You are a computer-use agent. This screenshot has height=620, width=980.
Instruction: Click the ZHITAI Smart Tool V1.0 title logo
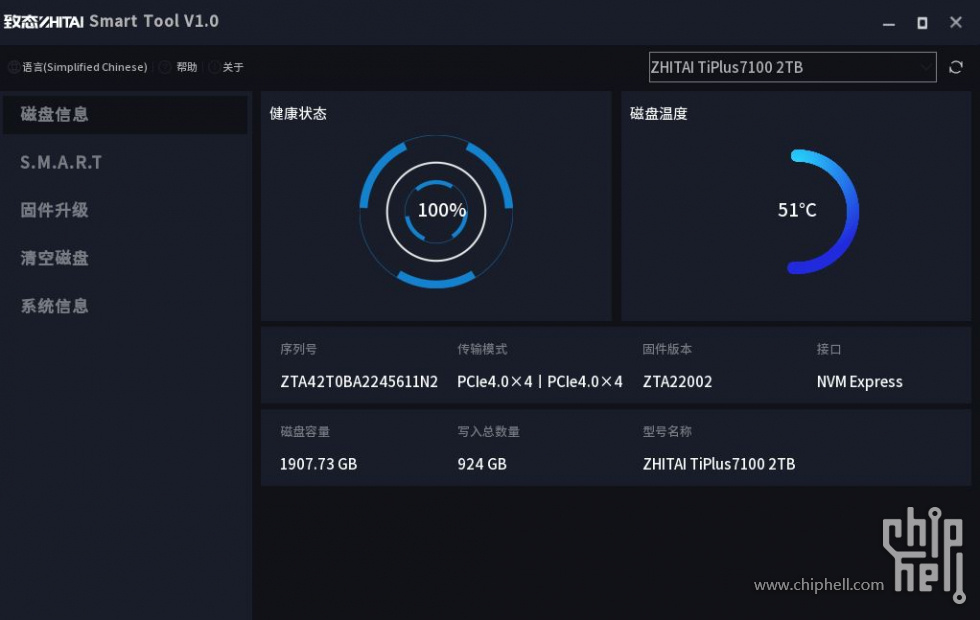click(x=111, y=21)
